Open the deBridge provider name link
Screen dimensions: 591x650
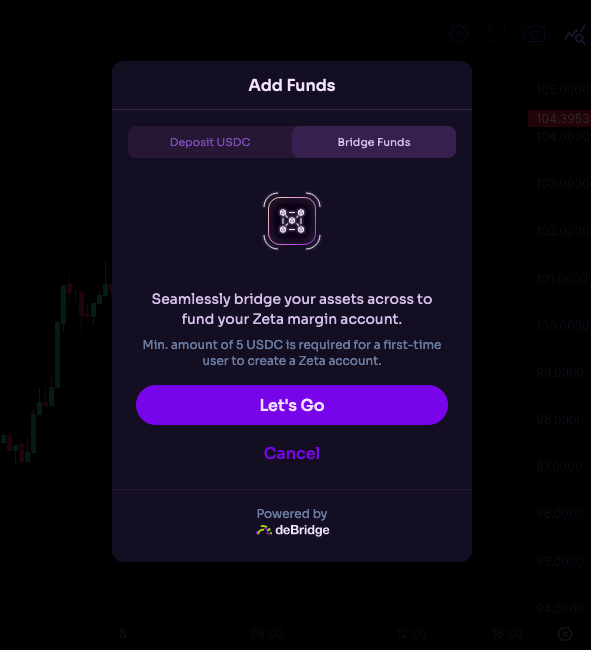pos(302,530)
